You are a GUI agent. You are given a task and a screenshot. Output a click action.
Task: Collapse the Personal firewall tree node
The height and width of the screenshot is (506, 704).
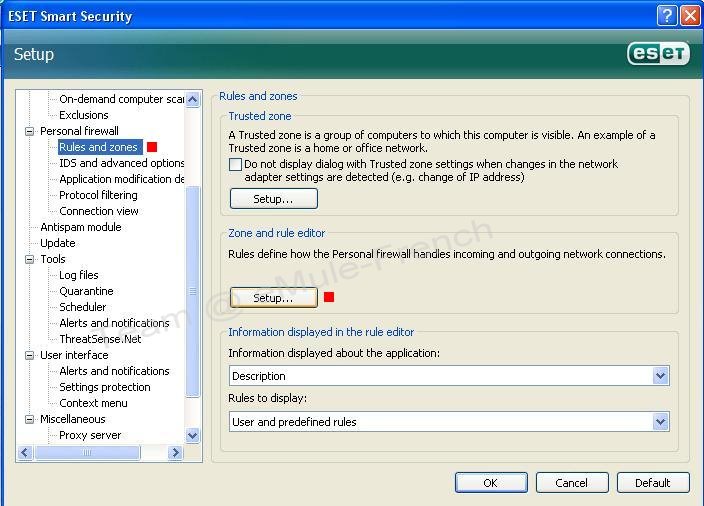click(x=30, y=131)
